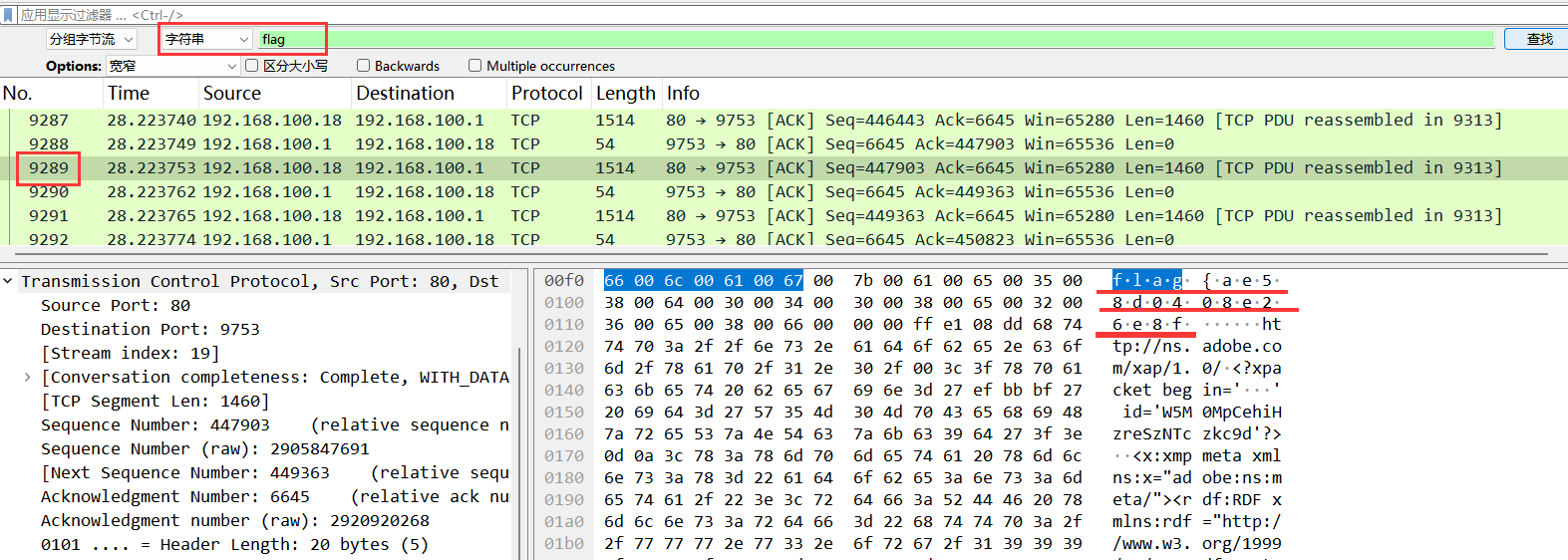Select the Source Port: 80 field
This screenshot has width=1568, height=560.
coord(116,306)
